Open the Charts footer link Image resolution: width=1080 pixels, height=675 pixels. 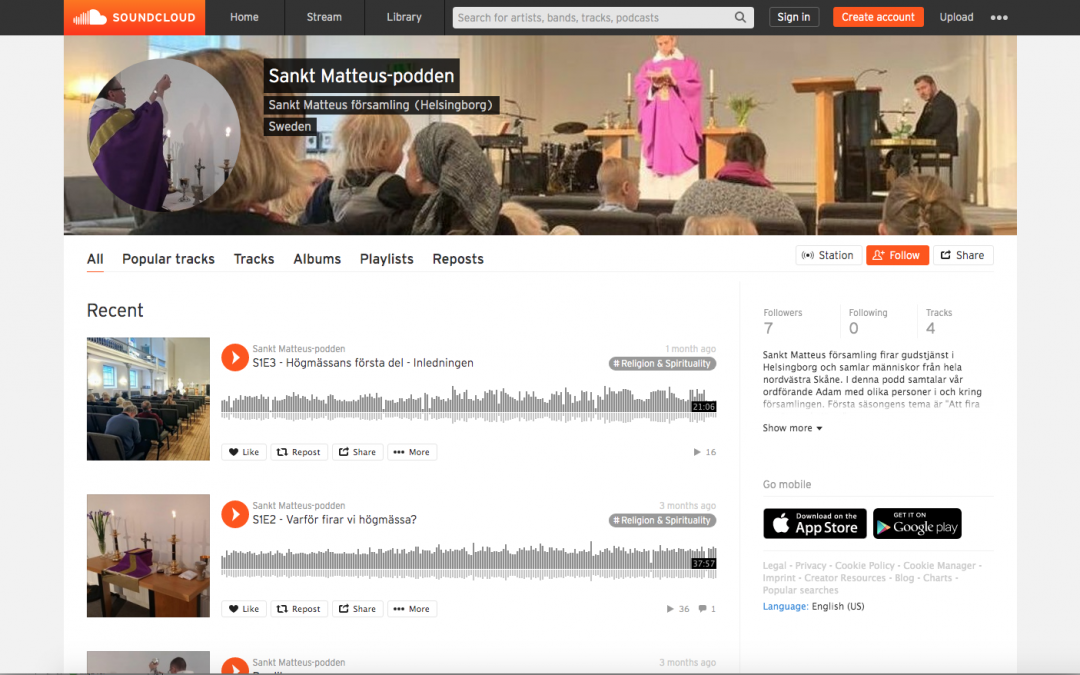[937, 578]
